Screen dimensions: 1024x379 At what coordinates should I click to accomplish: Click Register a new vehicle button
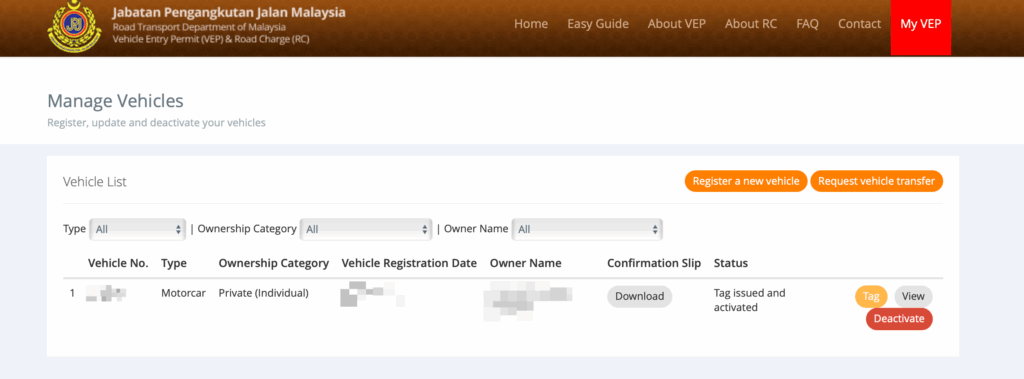click(x=746, y=181)
